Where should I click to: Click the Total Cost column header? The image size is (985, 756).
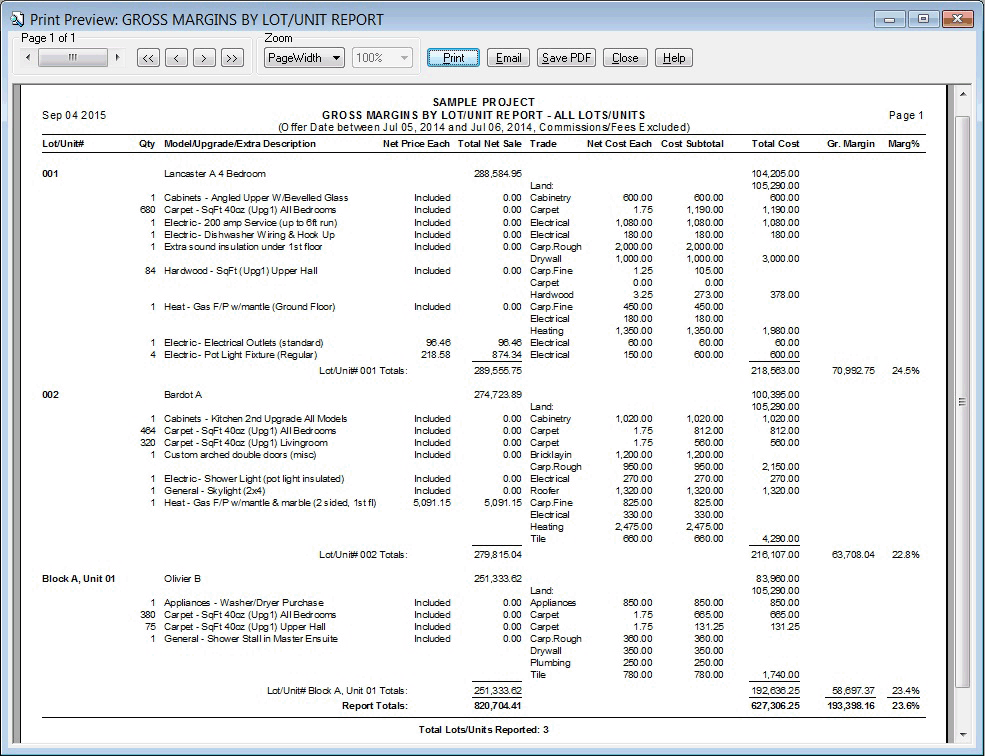pos(775,144)
